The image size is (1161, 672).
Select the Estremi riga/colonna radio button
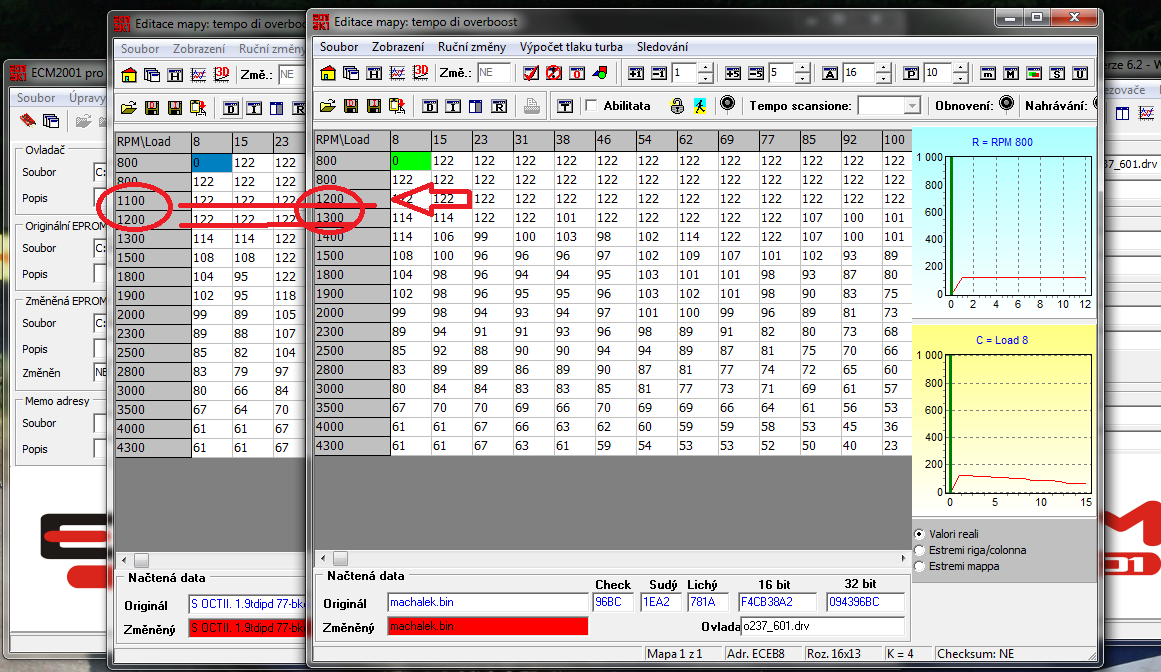919,550
